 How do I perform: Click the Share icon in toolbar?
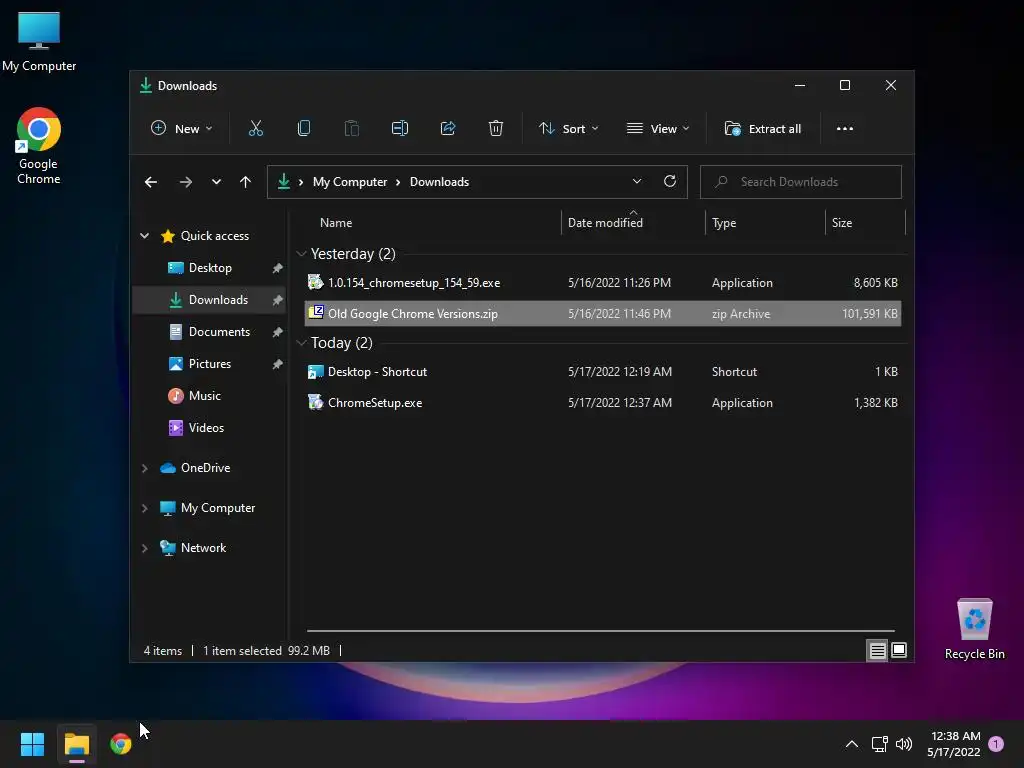pos(448,129)
